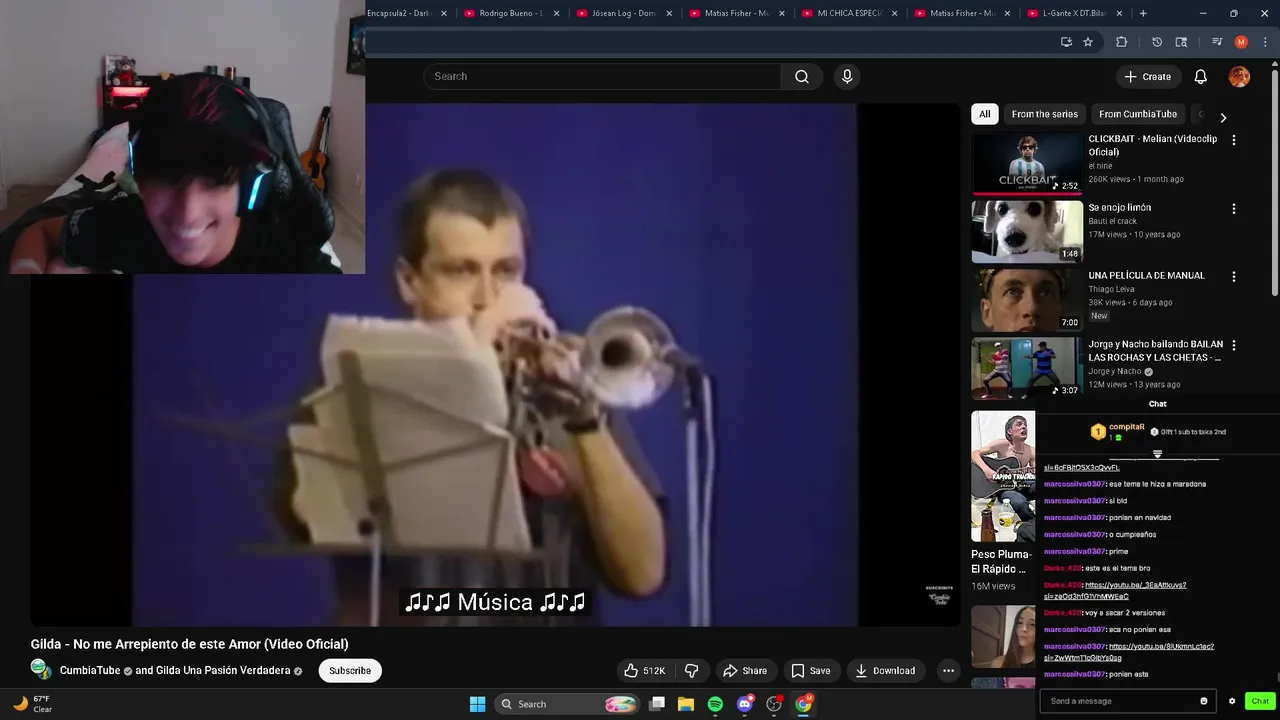1280x720 pixels.
Task: Open Chrome three-dot menu
Action: (1265, 42)
